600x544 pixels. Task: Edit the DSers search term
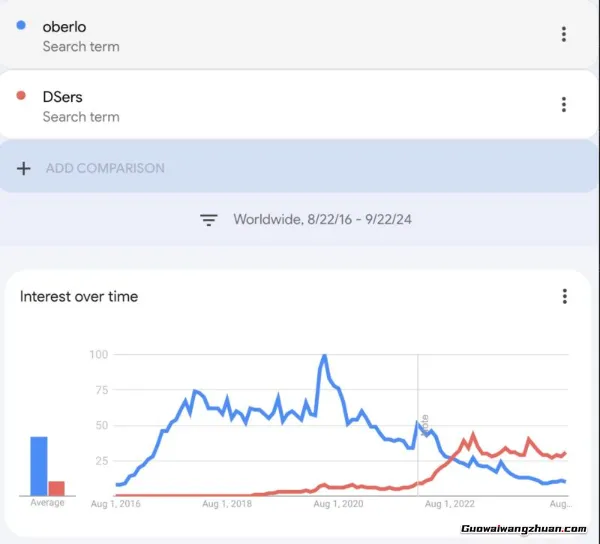click(x=62, y=97)
